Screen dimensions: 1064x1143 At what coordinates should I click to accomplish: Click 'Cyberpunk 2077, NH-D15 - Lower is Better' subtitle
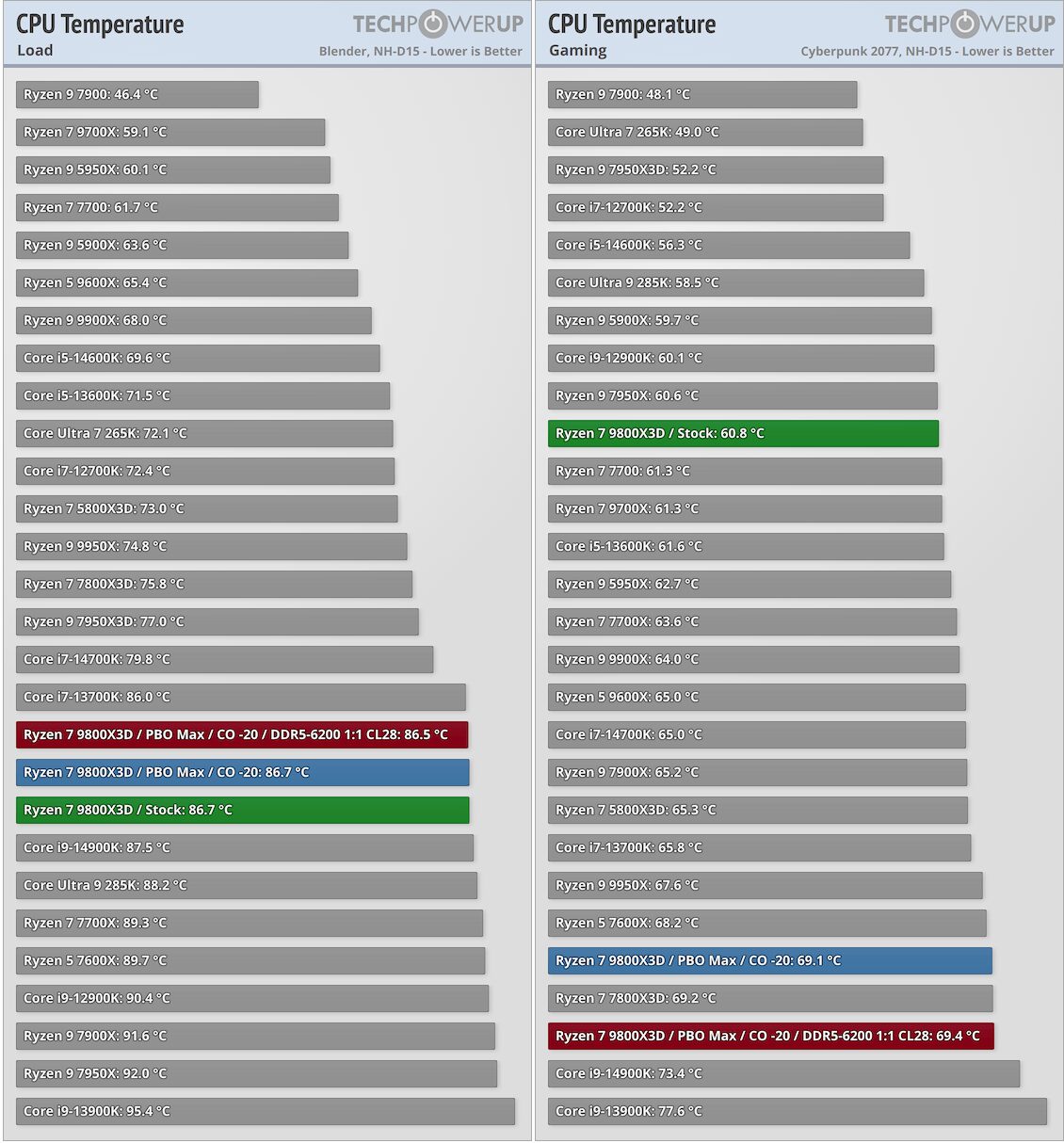(927, 51)
